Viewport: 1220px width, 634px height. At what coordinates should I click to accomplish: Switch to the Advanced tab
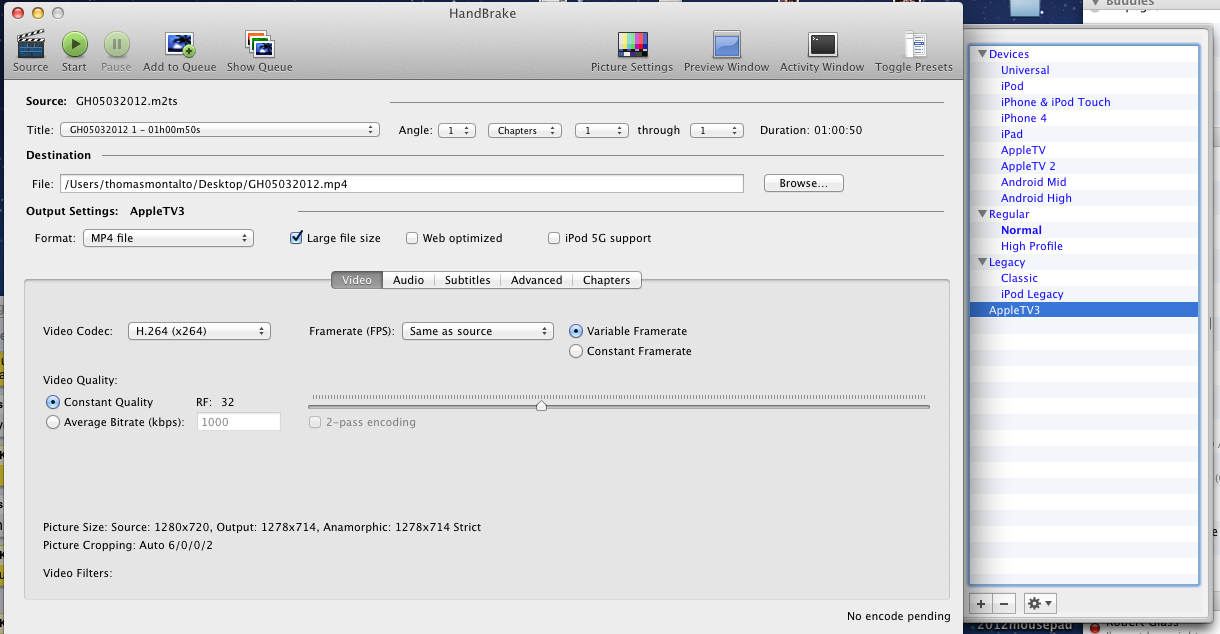[x=536, y=280]
